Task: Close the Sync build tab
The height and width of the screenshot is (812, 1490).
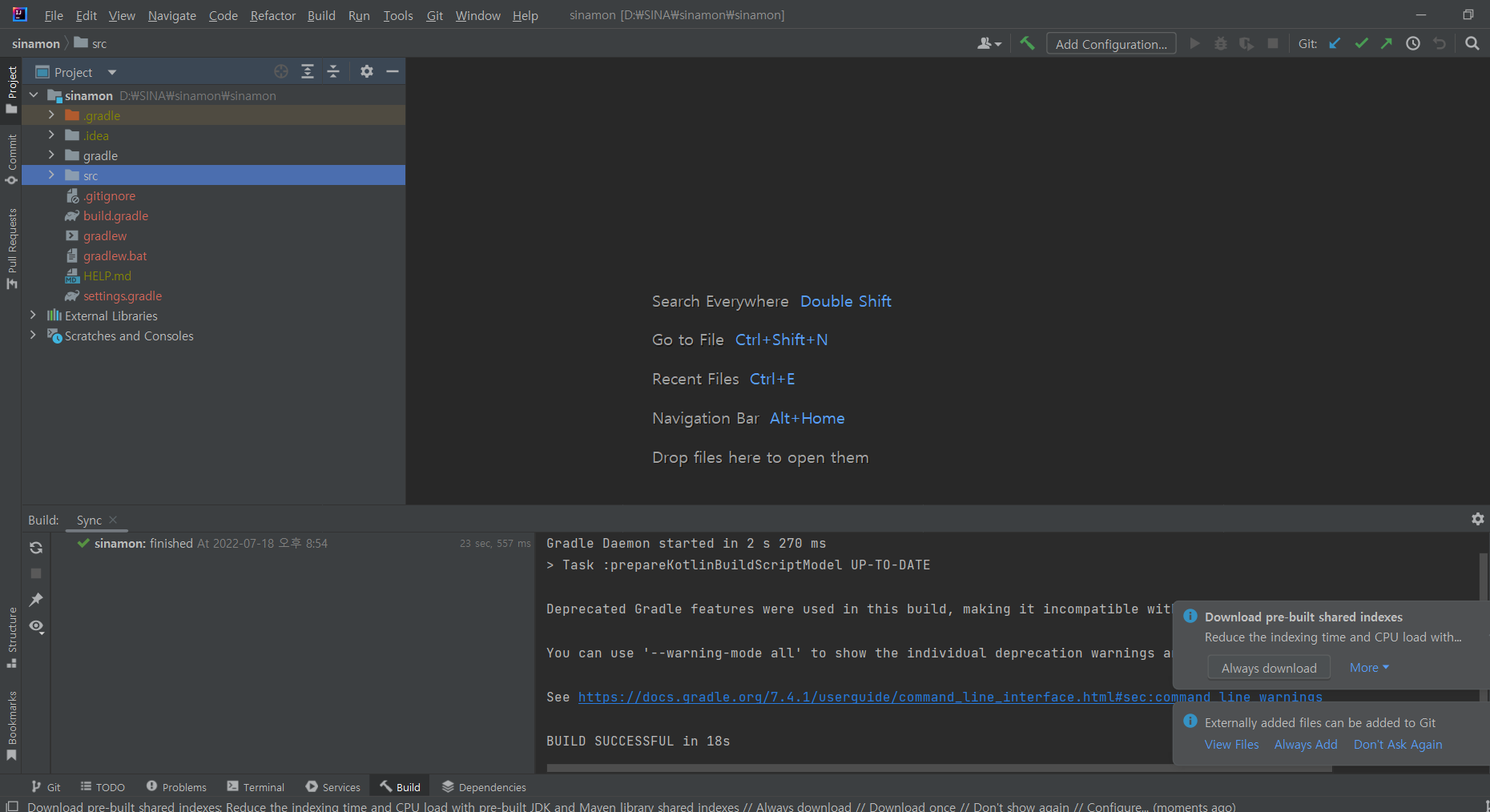Action: click(x=113, y=520)
